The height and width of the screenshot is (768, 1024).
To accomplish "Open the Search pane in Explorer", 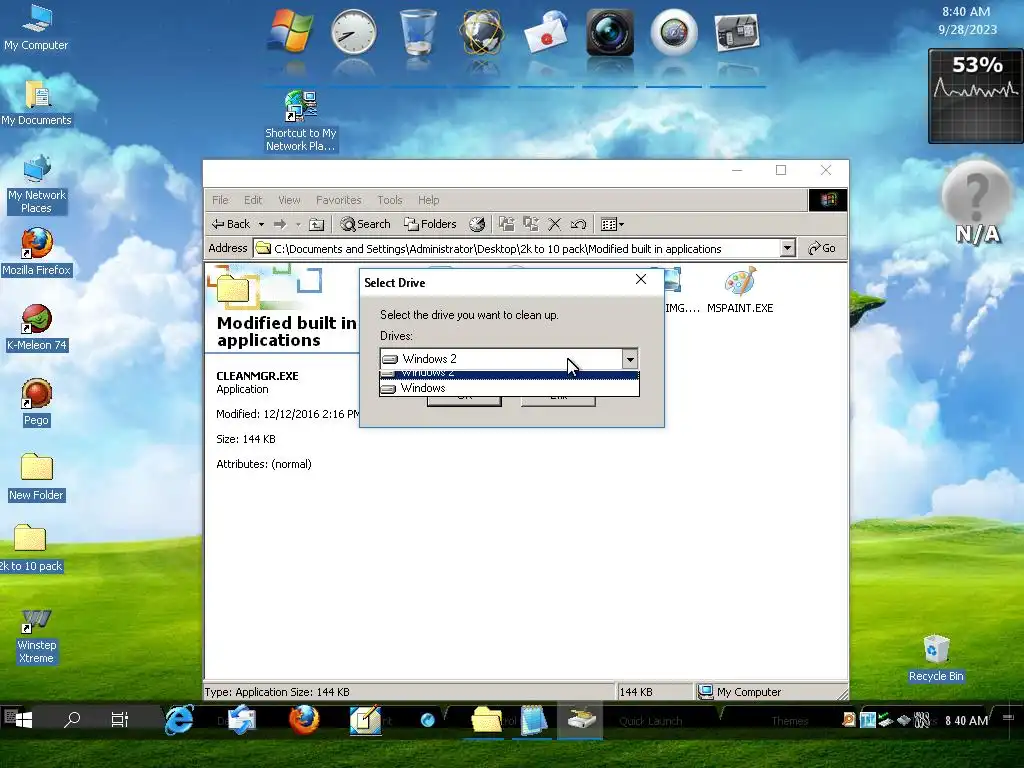I will (365, 224).
